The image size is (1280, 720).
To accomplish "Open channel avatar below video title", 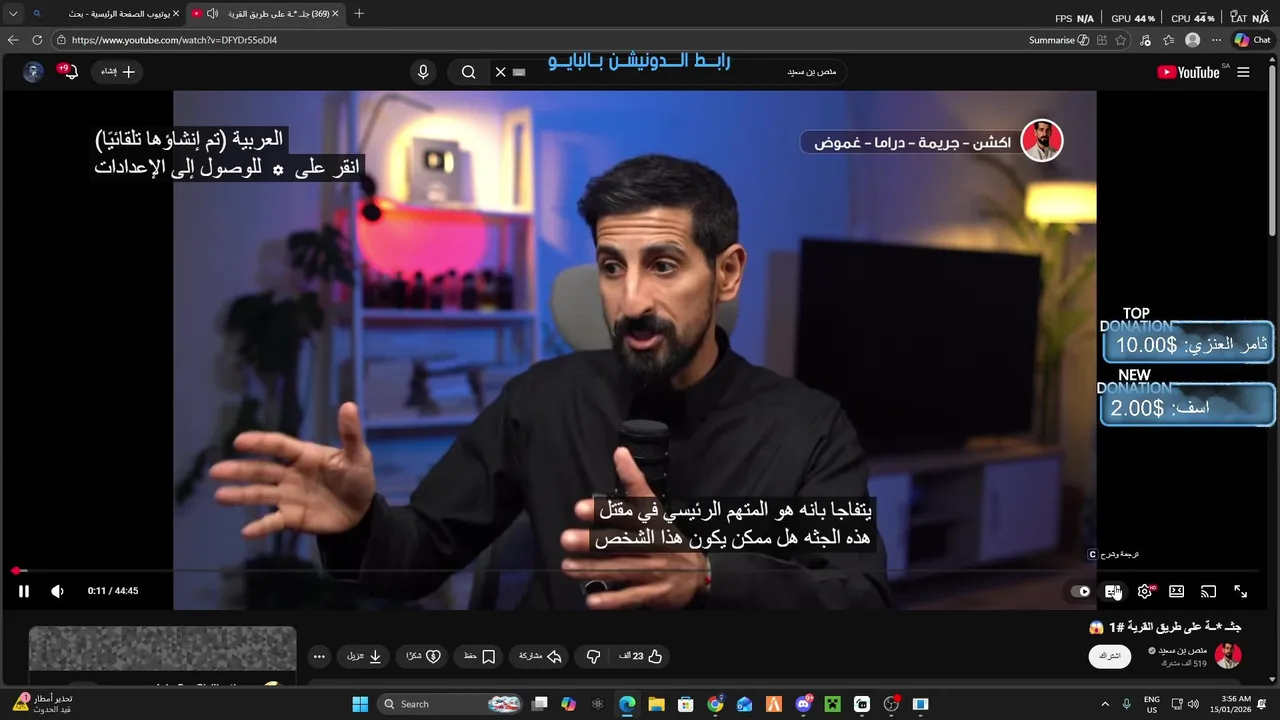I will 1228,656.
